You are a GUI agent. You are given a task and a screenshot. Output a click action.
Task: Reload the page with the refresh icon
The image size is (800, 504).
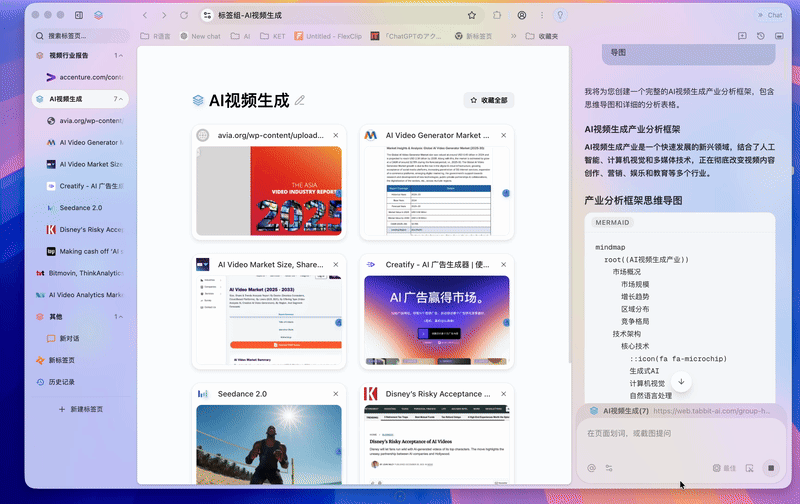pyautogui.click(x=184, y=15)
